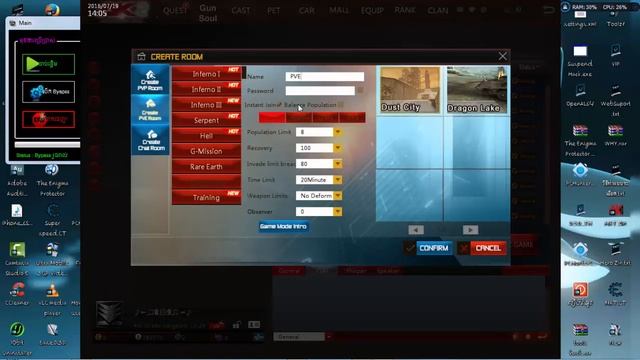Click the room Password input field
Image resolution: width=640 pixels, height=360 pixels.
click(x=320, y=91)
